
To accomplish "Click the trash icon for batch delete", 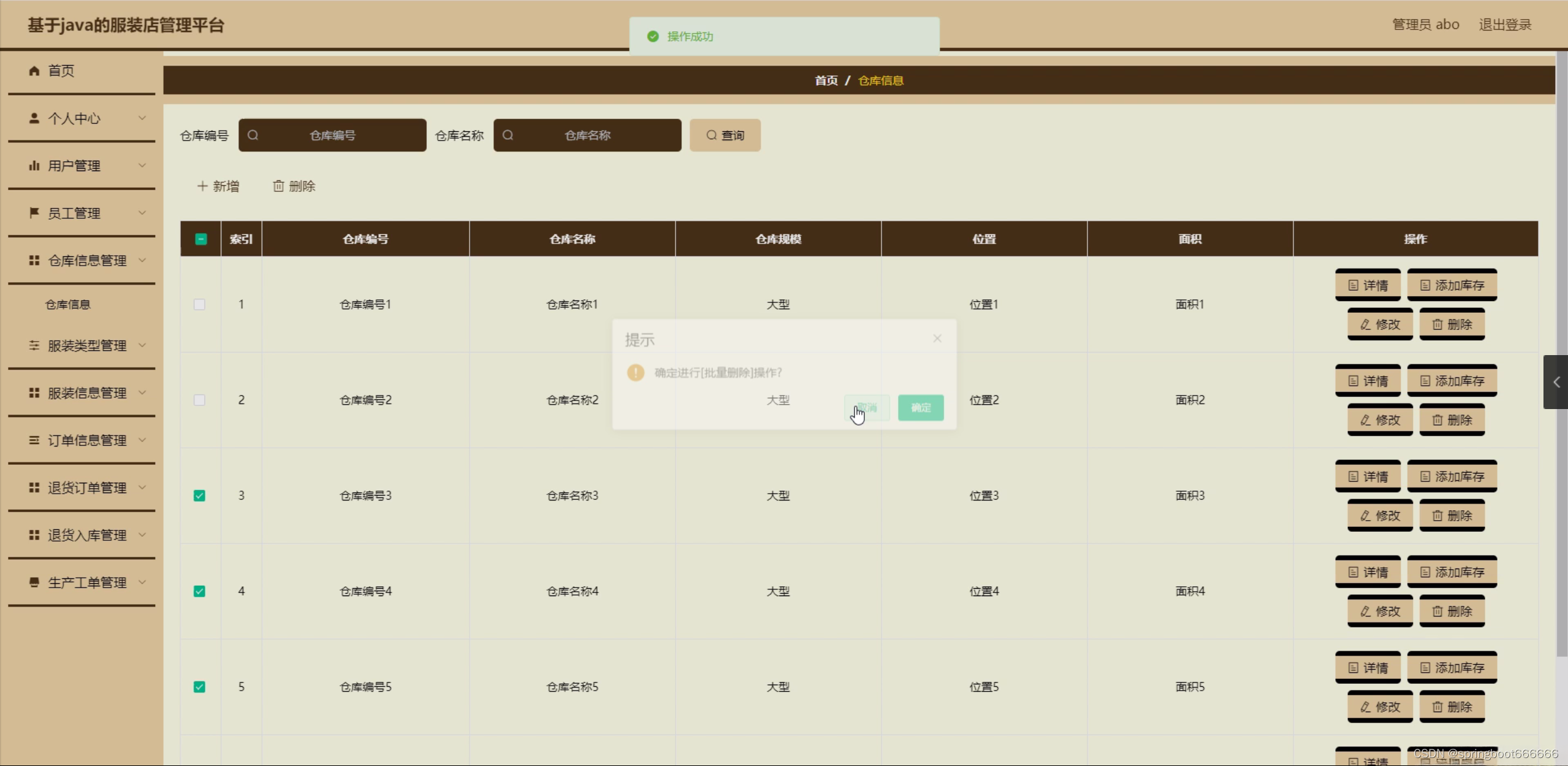I will coord(278,186).
